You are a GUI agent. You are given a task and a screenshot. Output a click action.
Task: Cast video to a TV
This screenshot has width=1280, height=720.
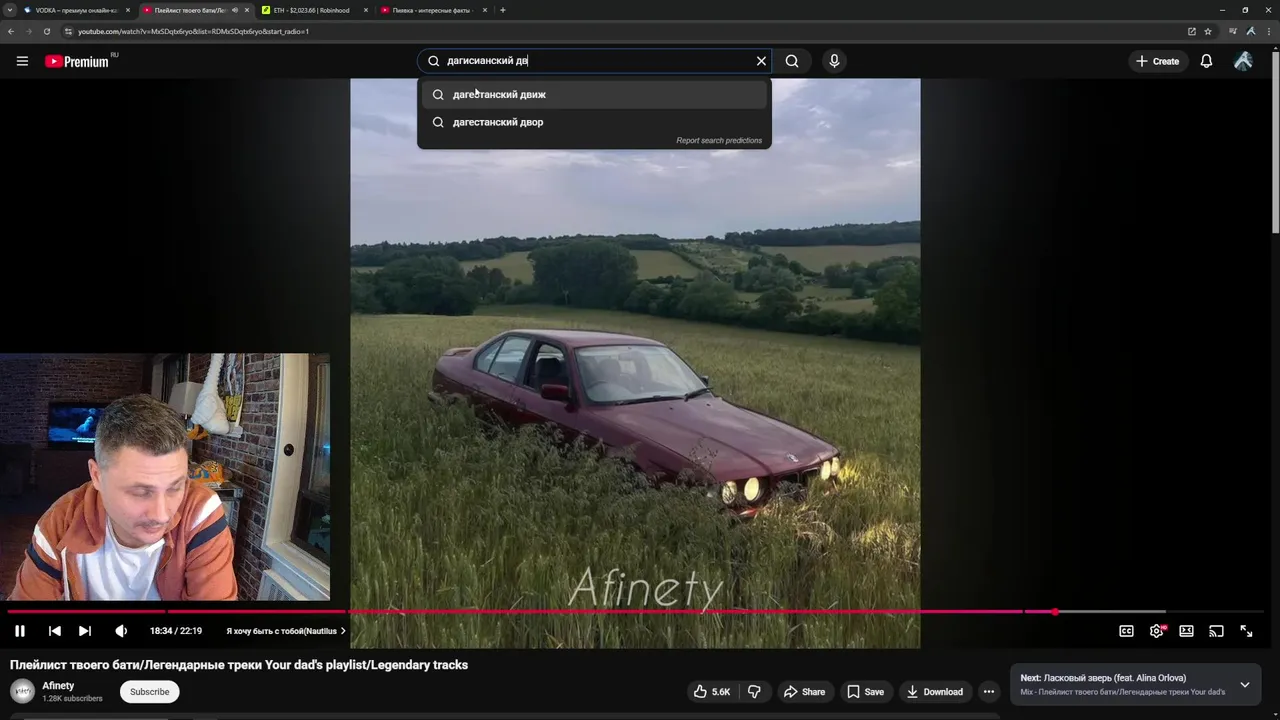click(x=1216, y=631)
